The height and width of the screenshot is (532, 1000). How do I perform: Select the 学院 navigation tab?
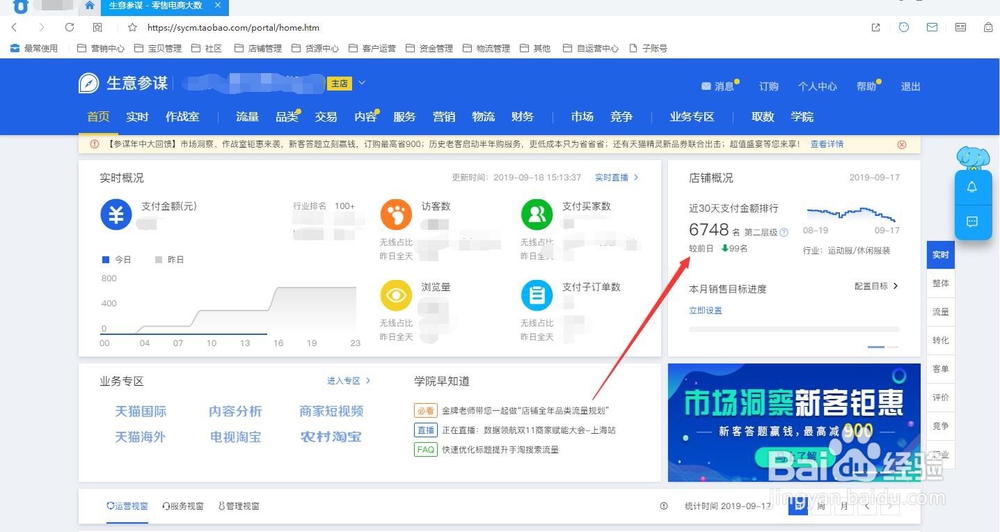point(802,117)
